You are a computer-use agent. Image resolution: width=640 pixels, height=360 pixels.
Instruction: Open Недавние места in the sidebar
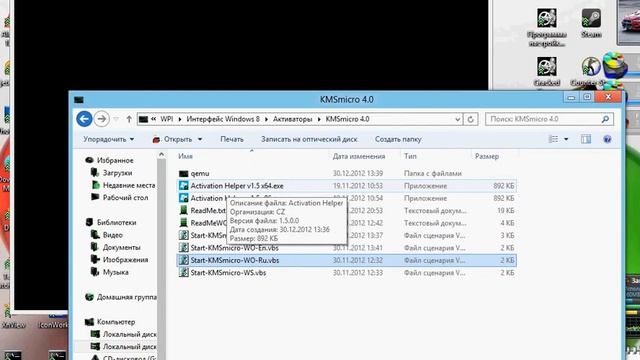click(x=129, y=185)
